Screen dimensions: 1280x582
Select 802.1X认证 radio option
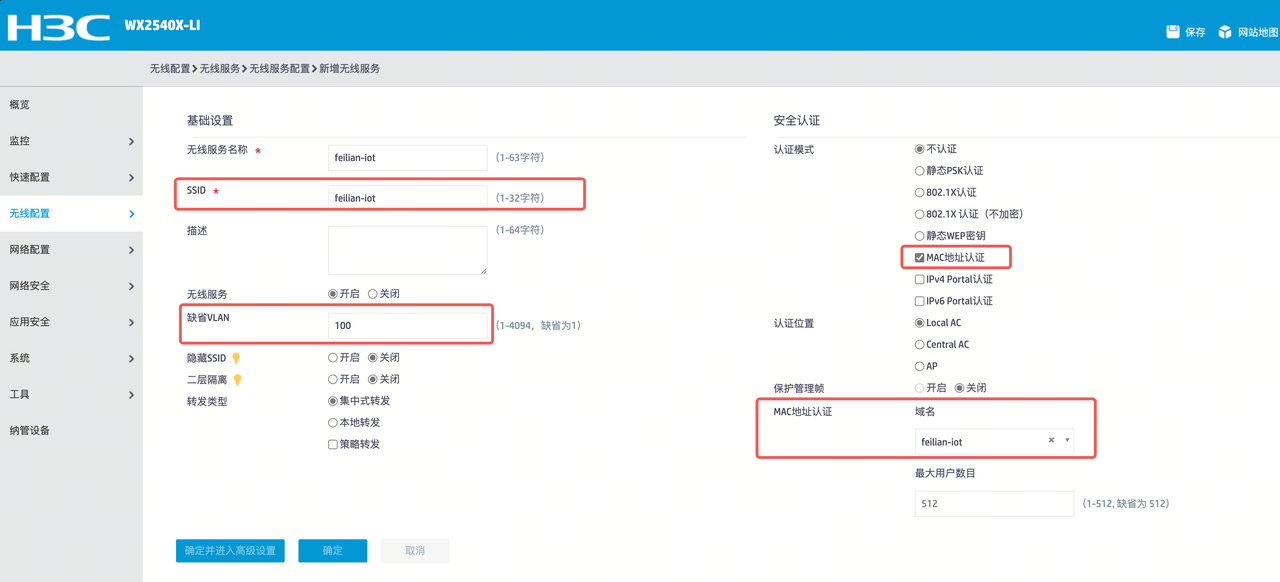(x=919, y=193)
